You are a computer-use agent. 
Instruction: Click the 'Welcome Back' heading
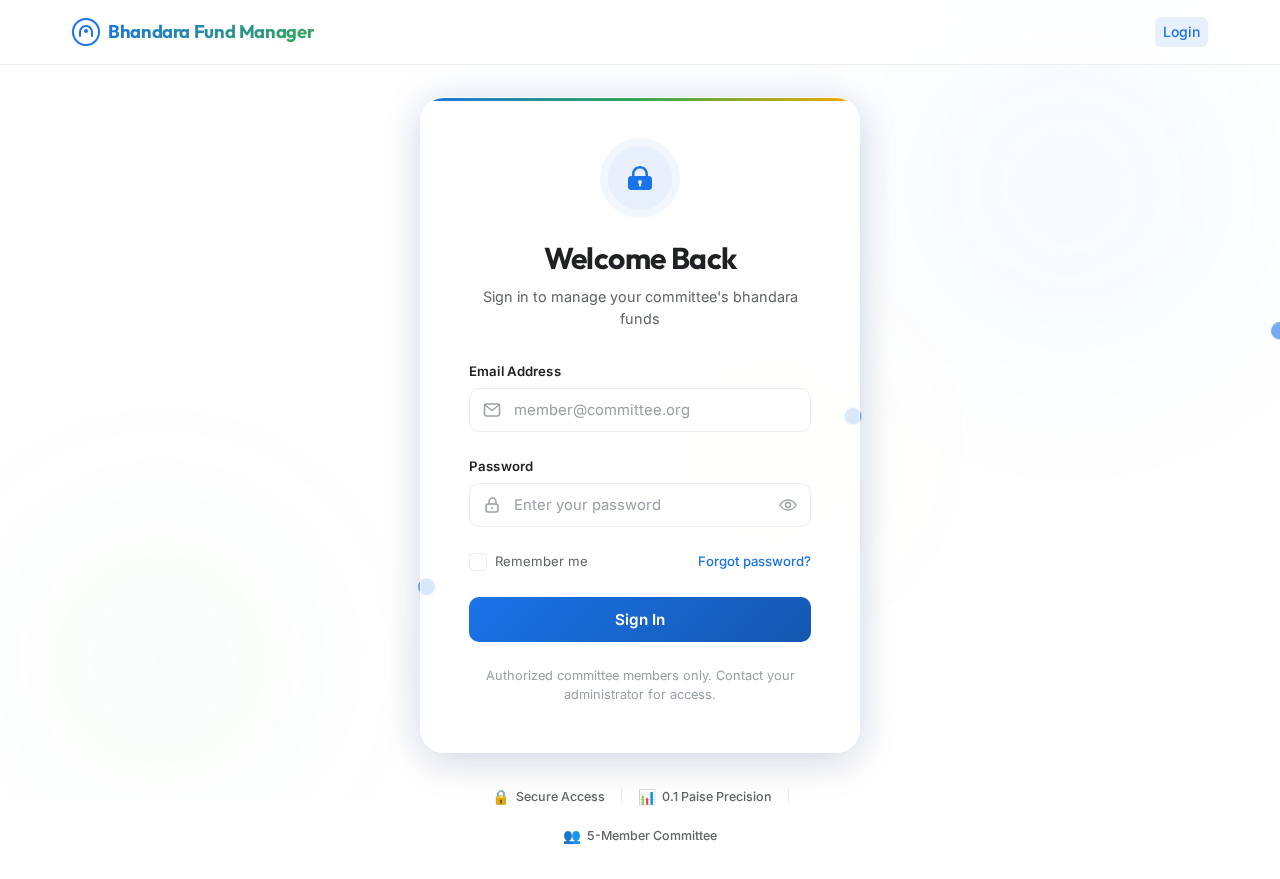(640, 258)
